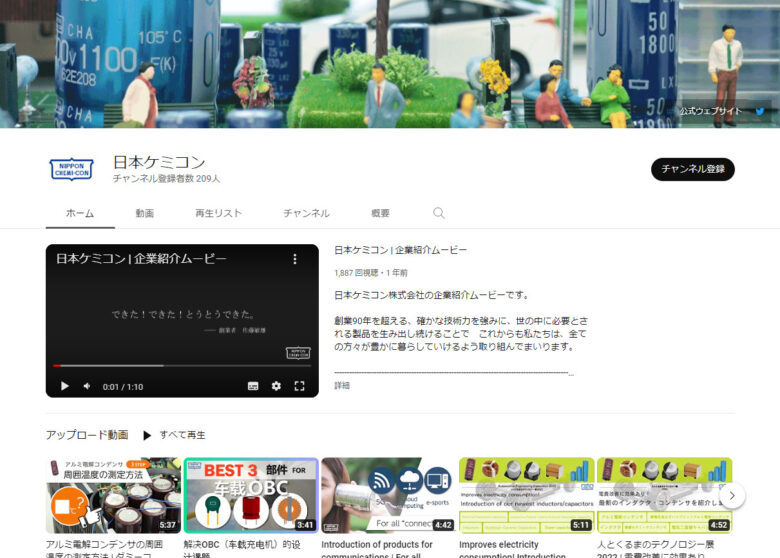
Task: Click the チャンネル登録 subscribe button
Action: (x=692, y=169)
